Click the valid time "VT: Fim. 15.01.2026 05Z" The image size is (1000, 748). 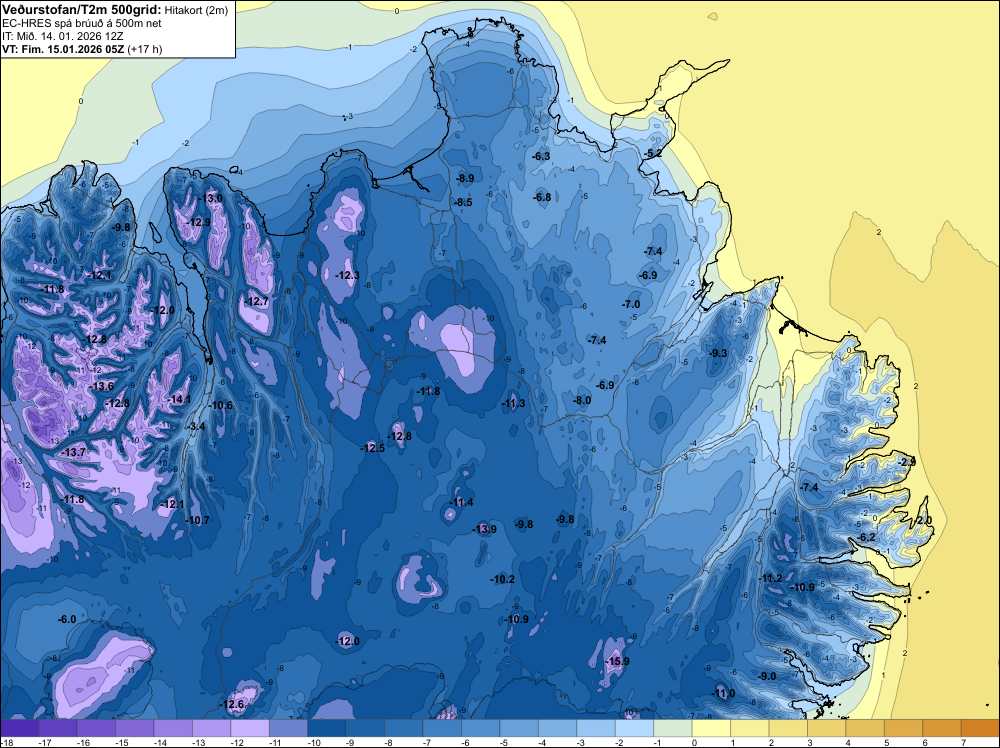(x=63, y=49)
